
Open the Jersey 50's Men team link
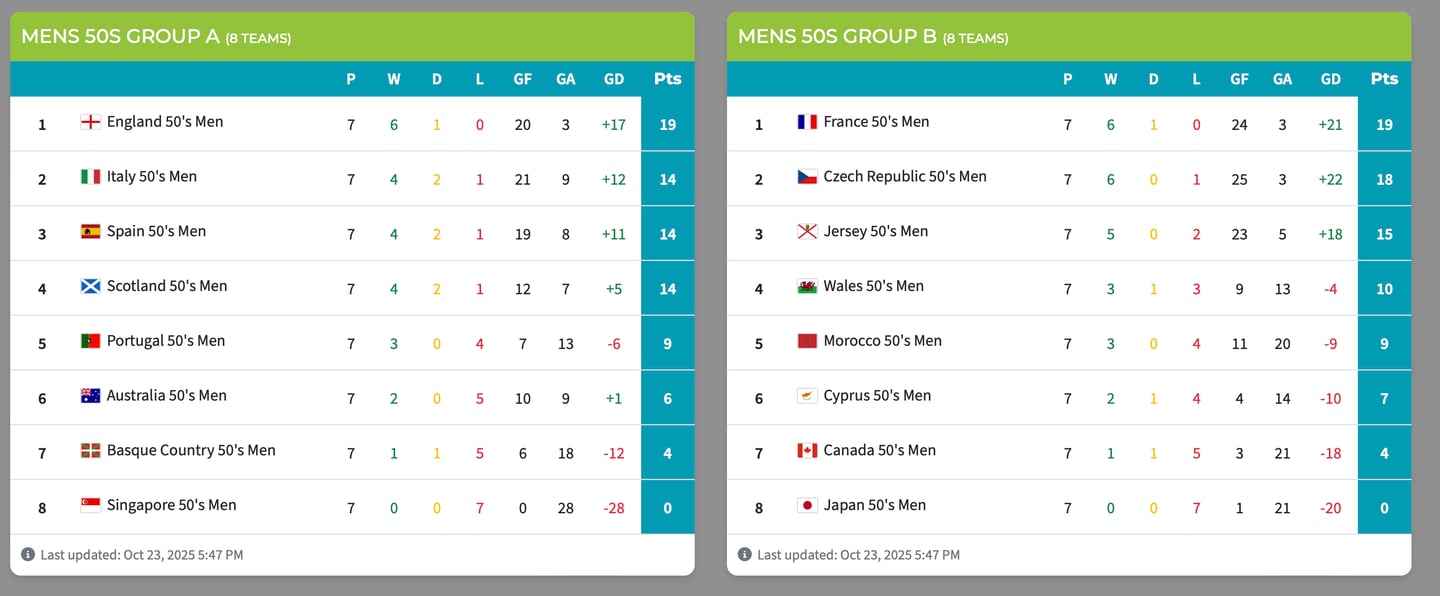tap(875, 231)
